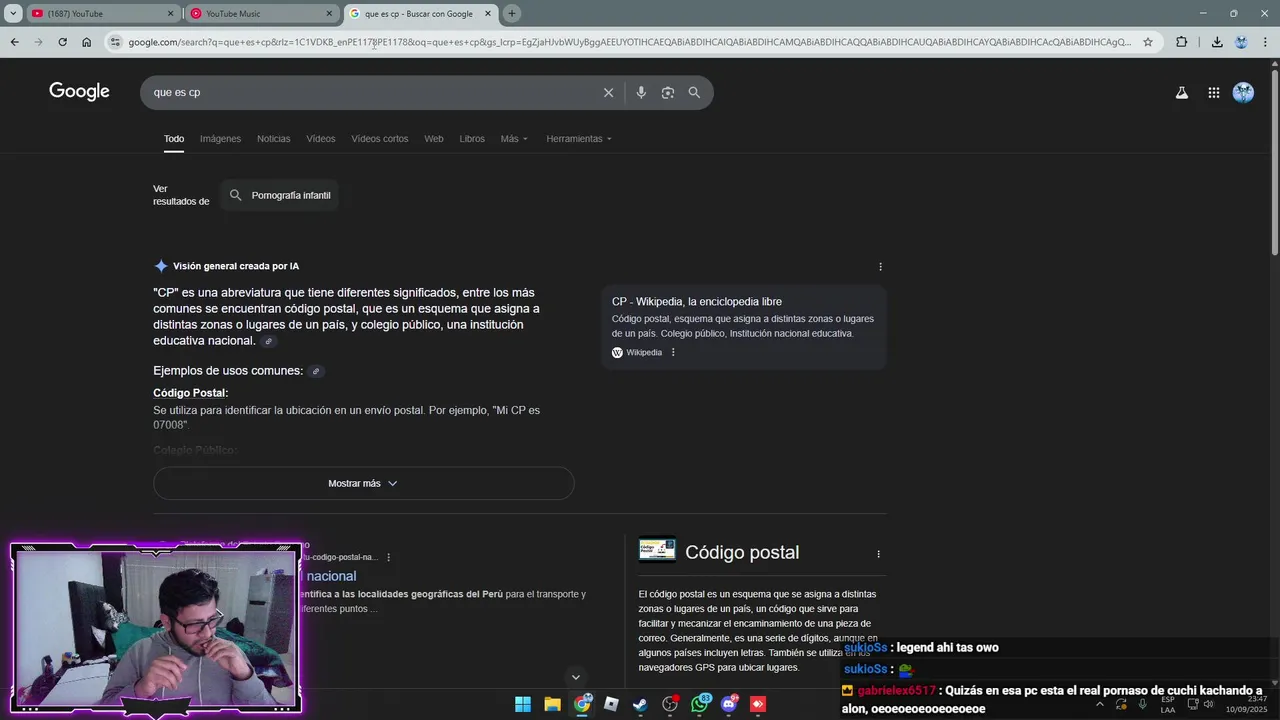Image resolution: width=1280 pixels, height=720 pixels.
Task: Show hidden system tray icons
Action: click(1099, 704)
